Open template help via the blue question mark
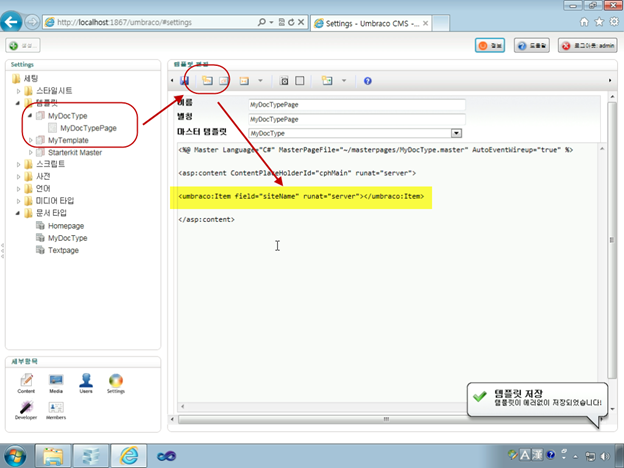Viewport: 624px width, 468px height. click(368, 81)
